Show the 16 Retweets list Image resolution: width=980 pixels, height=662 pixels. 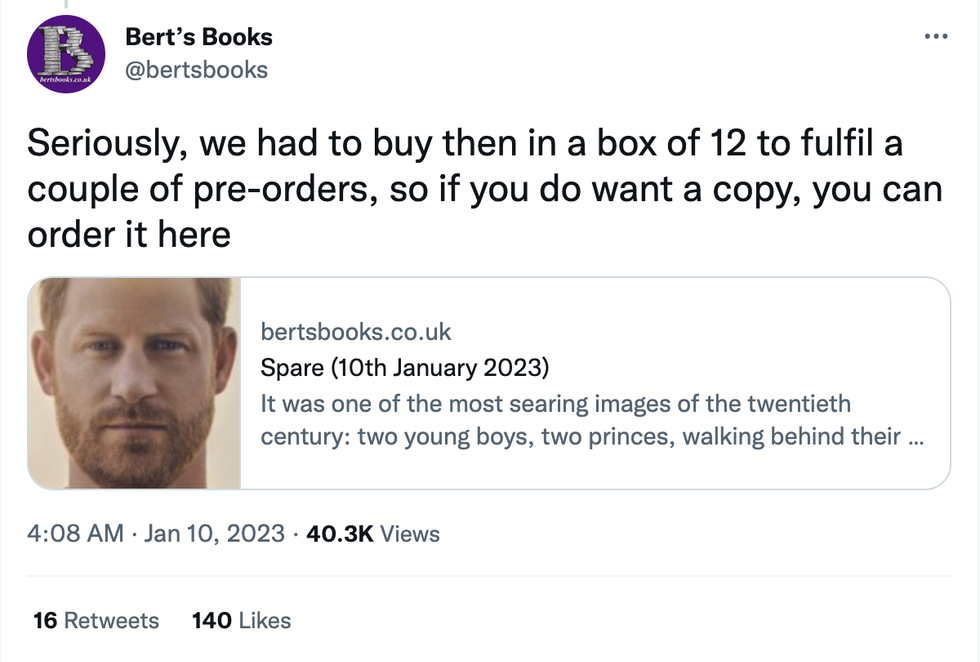(x=96, y=621)
